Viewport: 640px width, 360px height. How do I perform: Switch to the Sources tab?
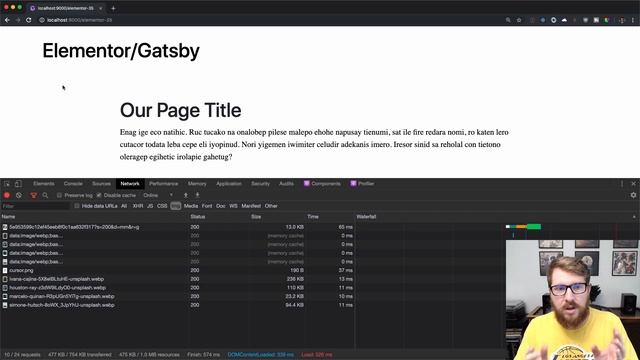tap(101, 184)
